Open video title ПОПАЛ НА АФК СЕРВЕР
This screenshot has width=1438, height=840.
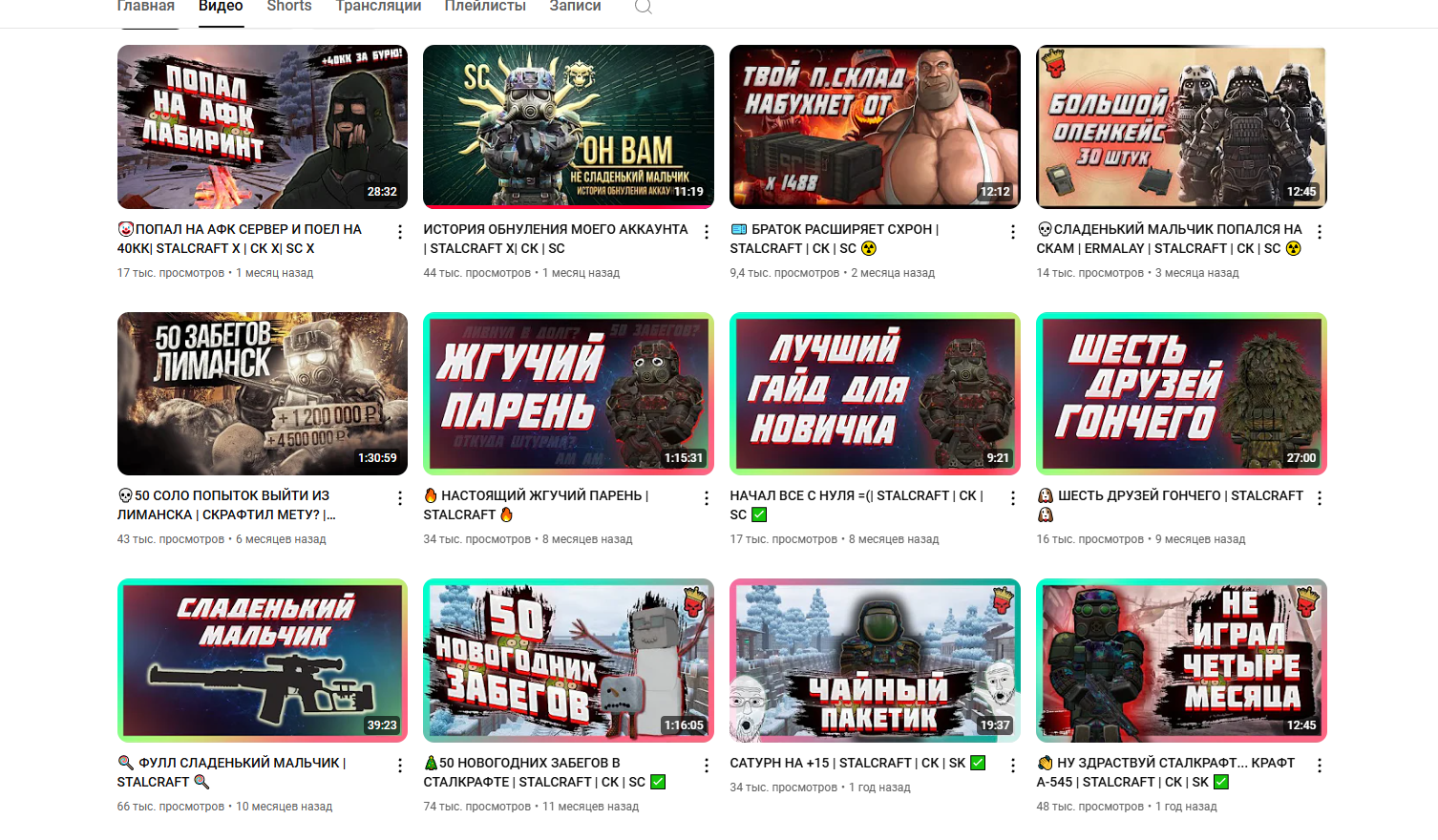(240, 239)
